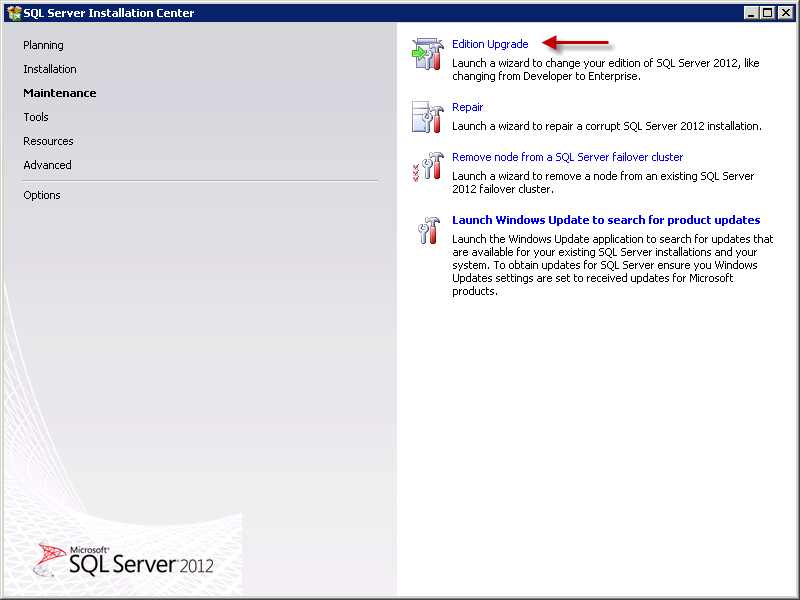Click the Remove node failover cluster icon

tap(427, 167)
